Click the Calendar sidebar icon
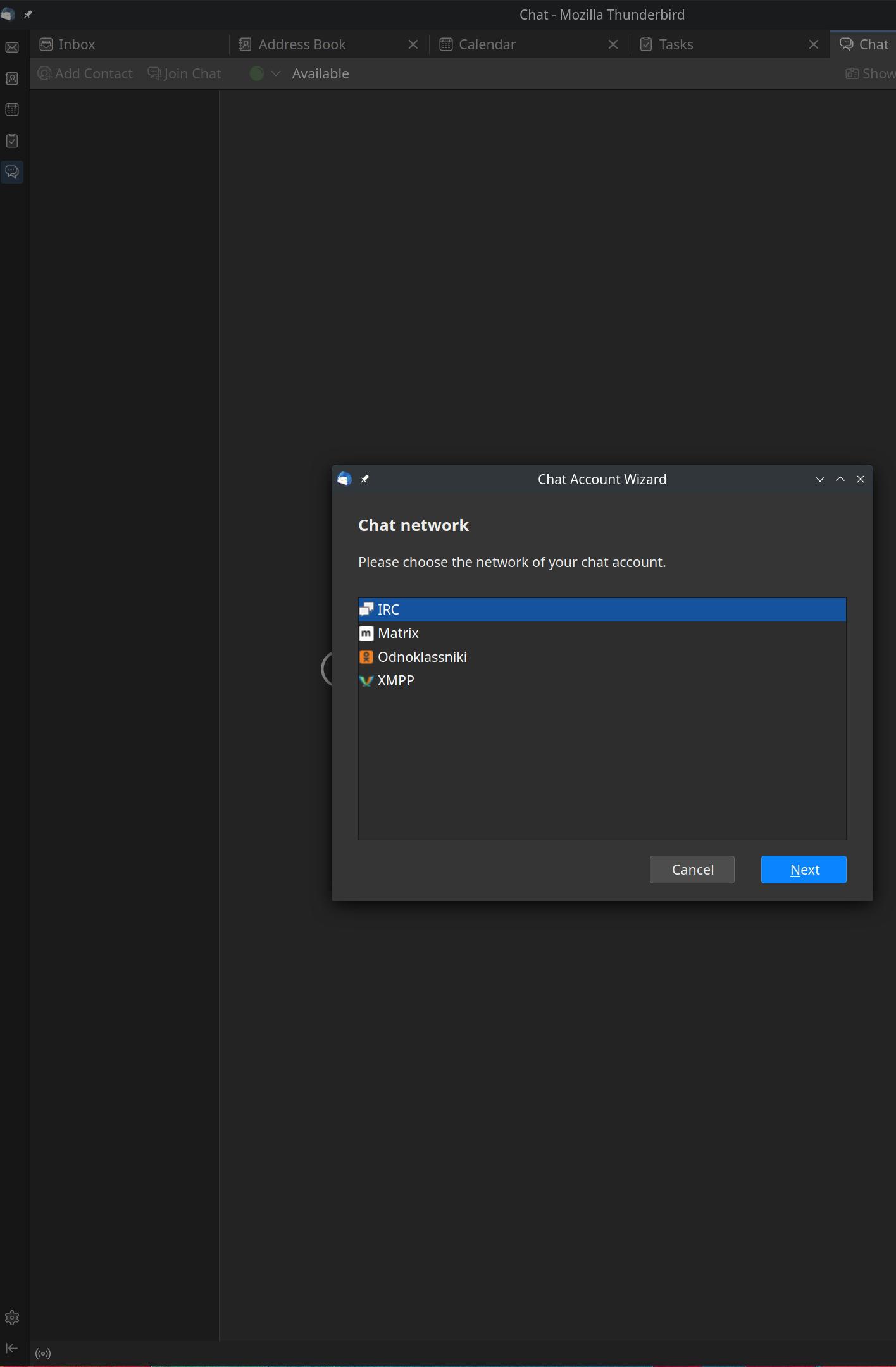Viewport: 896px width, 1367px height. 12,109
